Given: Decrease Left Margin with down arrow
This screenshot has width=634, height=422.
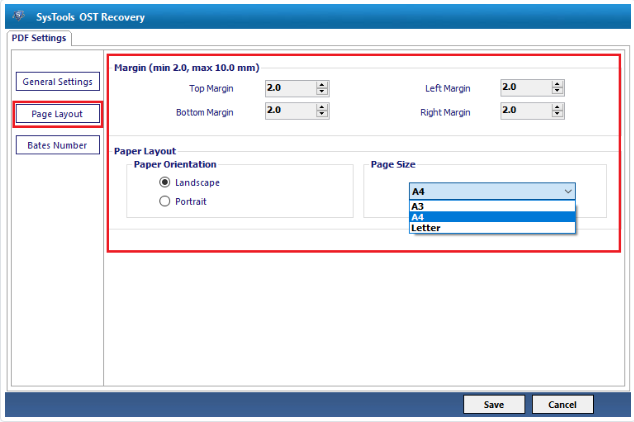Looking at the screenshot, I should tap(557, 91).
